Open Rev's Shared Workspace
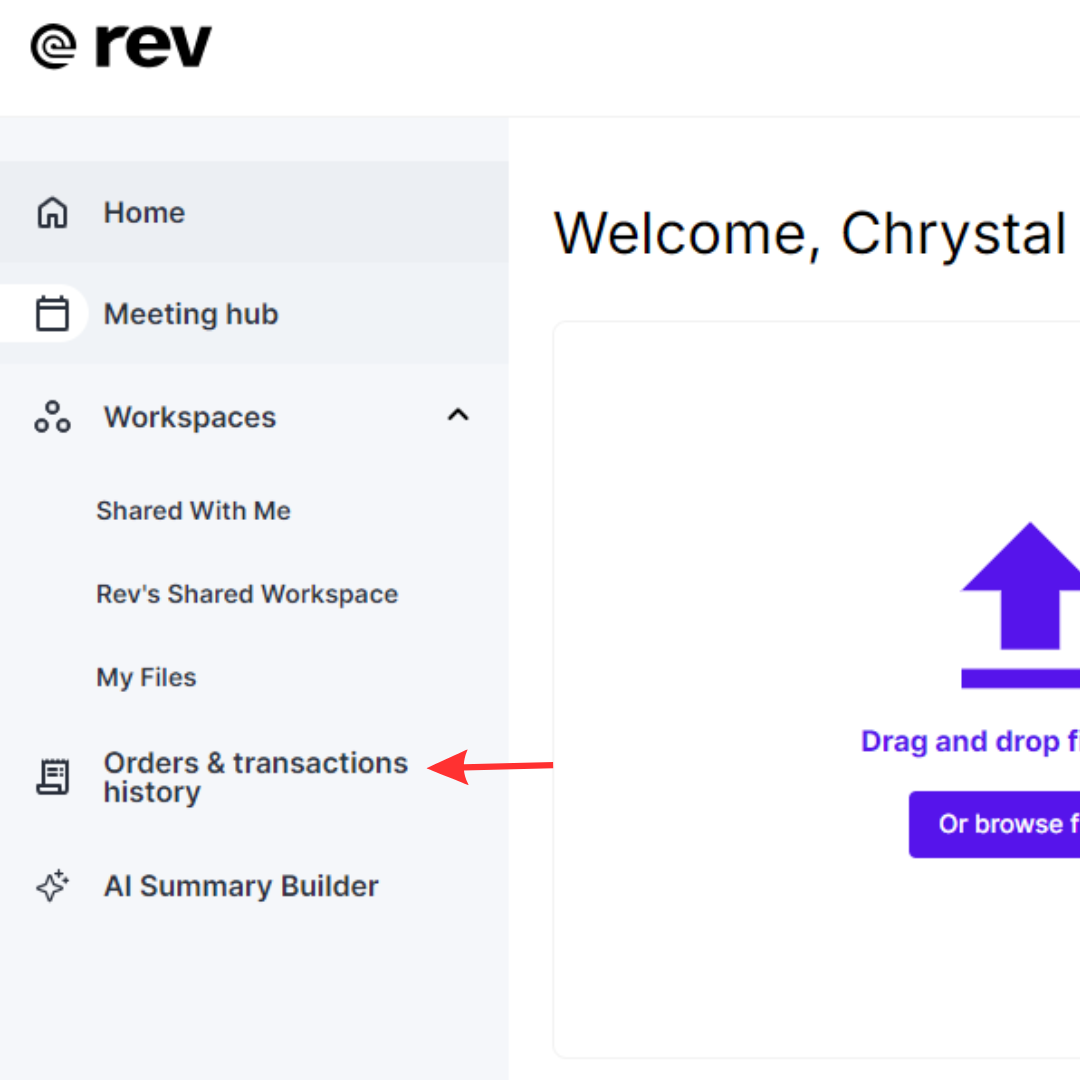 coord(247,594)
